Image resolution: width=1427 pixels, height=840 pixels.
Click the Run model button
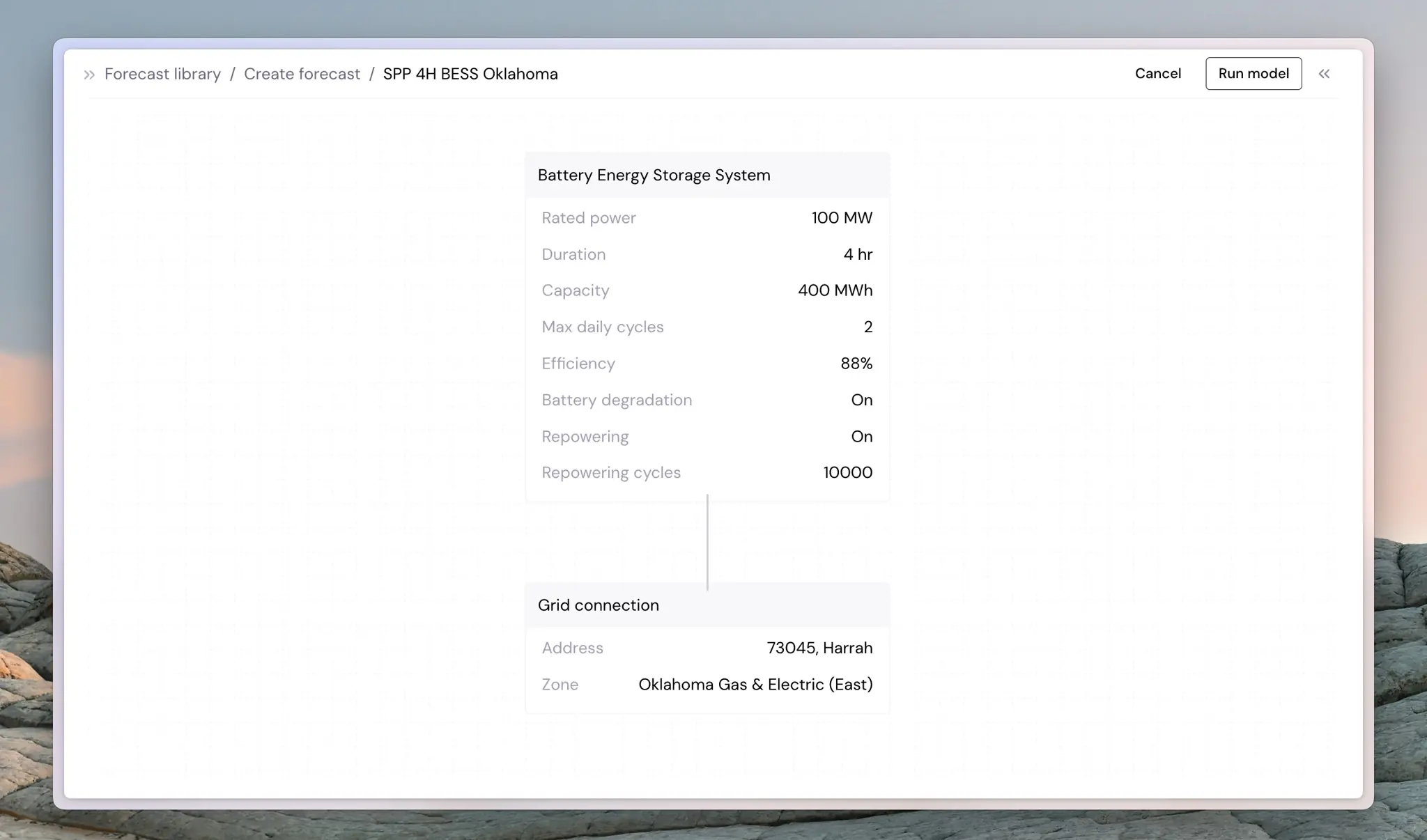(x=1254, y=74)
